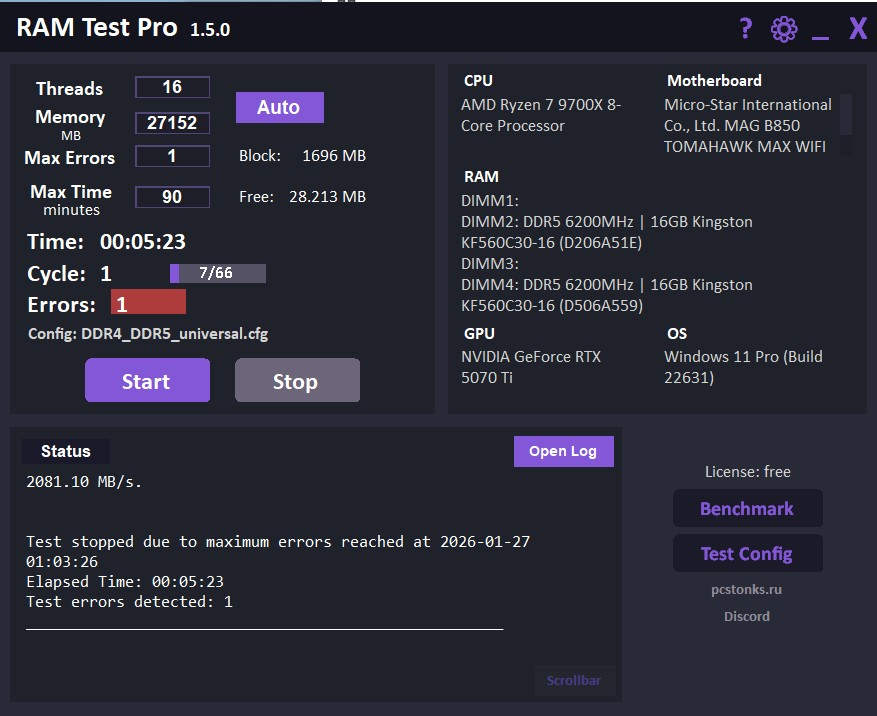Click the Windows 11 Pro build text
The image size is (877, 716).
pos(743,367)
